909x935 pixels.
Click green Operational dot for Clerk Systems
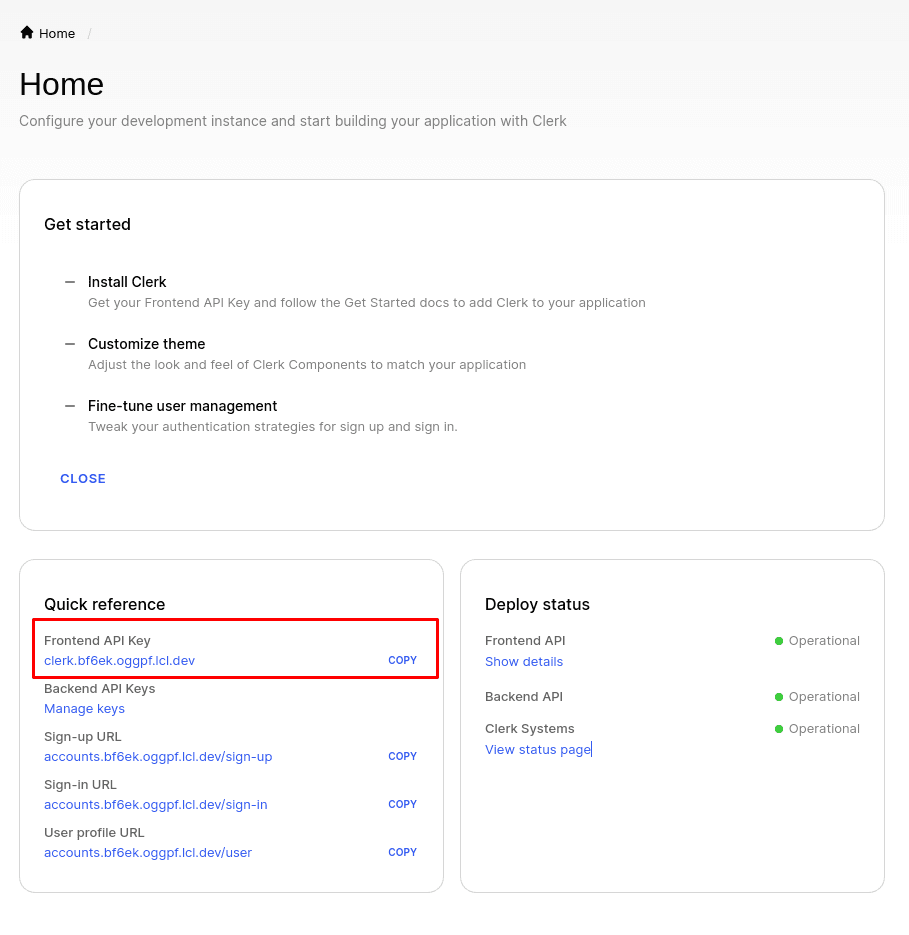pyautogui.click(x=778, y=729)
